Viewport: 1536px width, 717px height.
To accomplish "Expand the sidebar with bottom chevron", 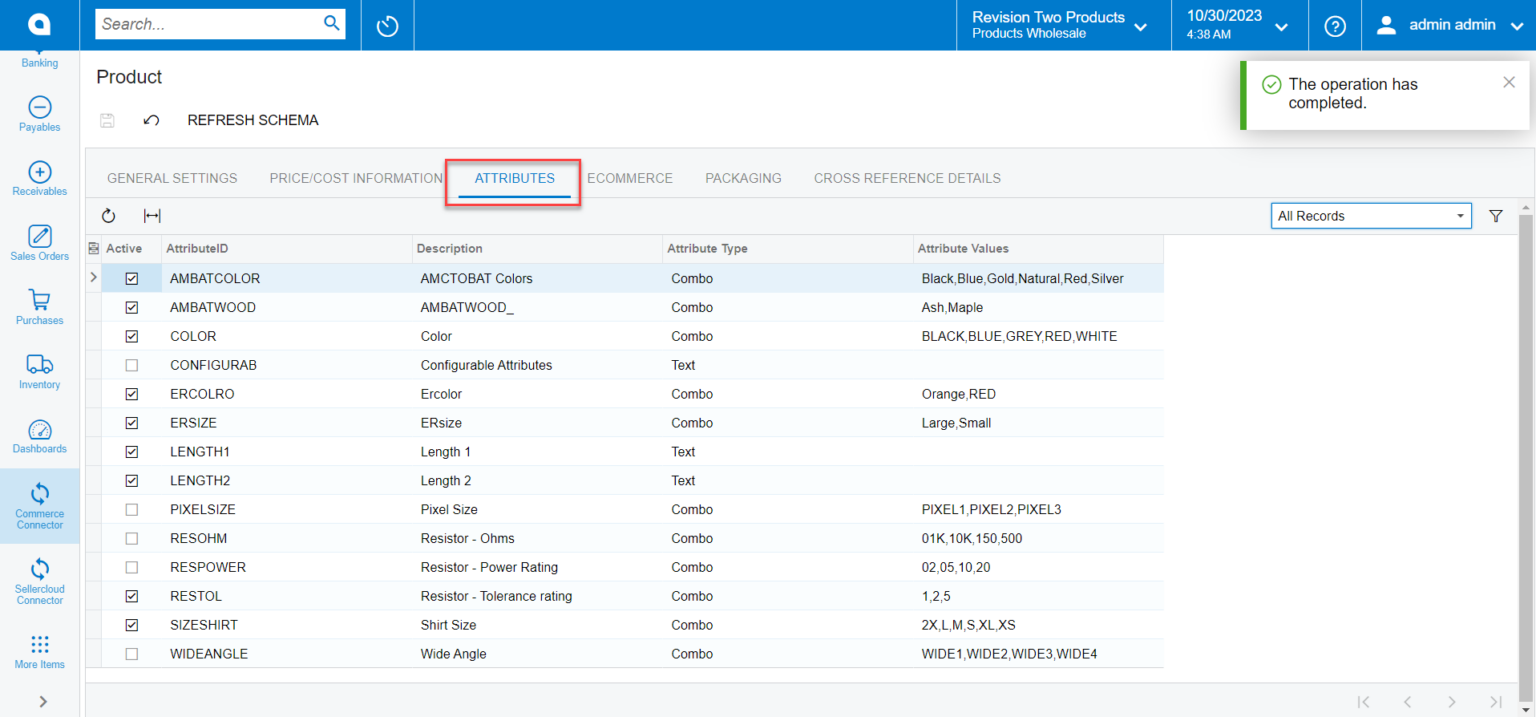I will [42, 702].
